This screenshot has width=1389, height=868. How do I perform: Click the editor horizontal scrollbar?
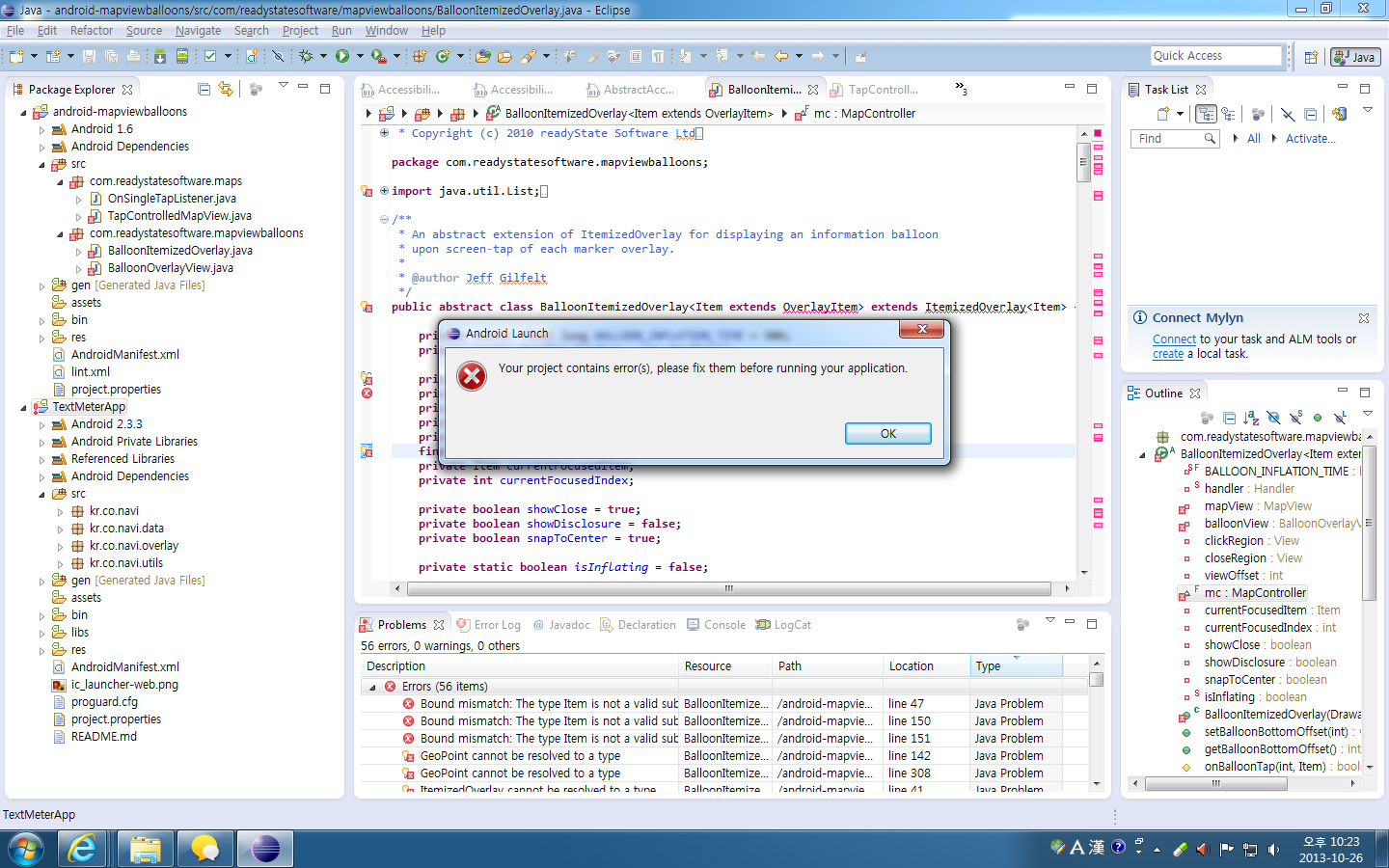[728, 588]
